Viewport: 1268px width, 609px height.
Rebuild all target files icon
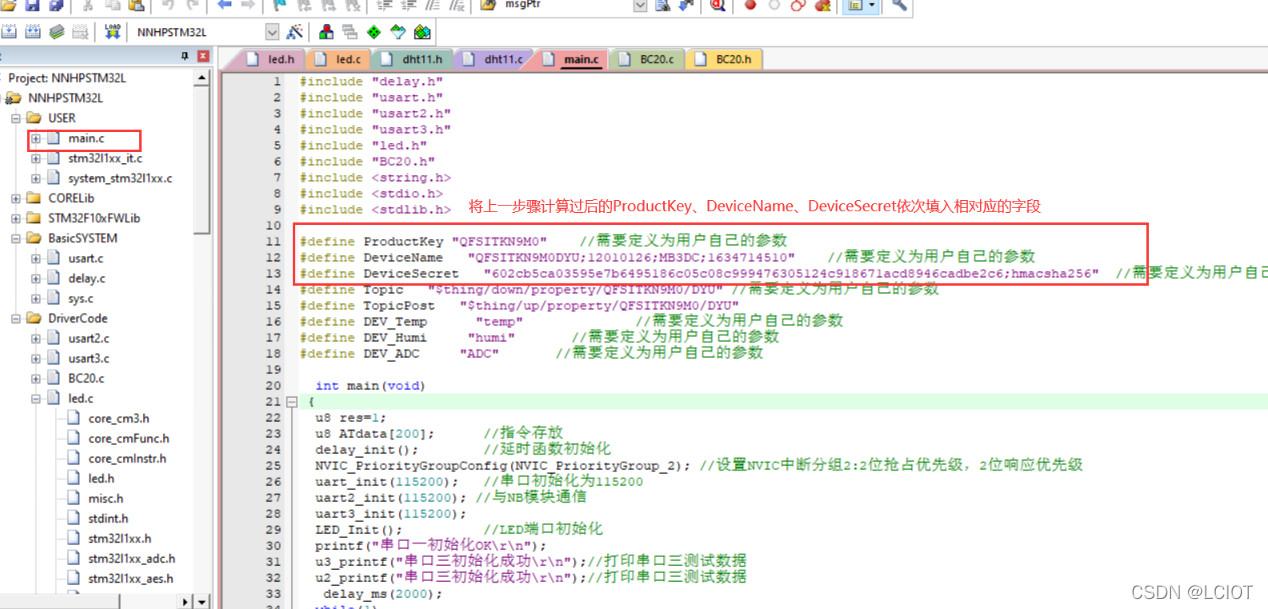point(57,32)
